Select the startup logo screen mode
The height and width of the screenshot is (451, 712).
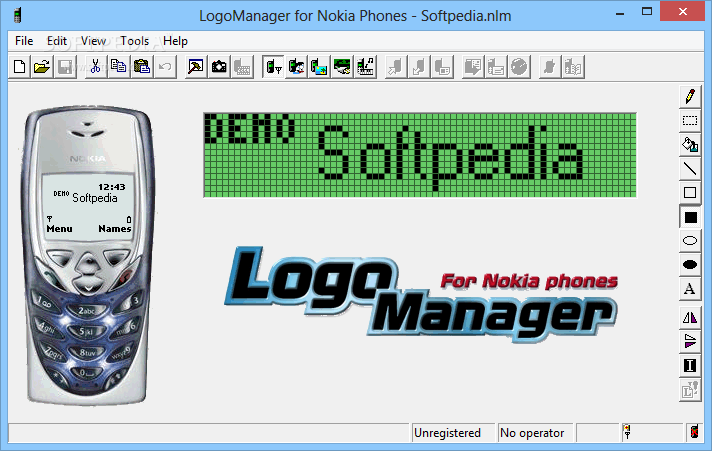pos(342,67)
